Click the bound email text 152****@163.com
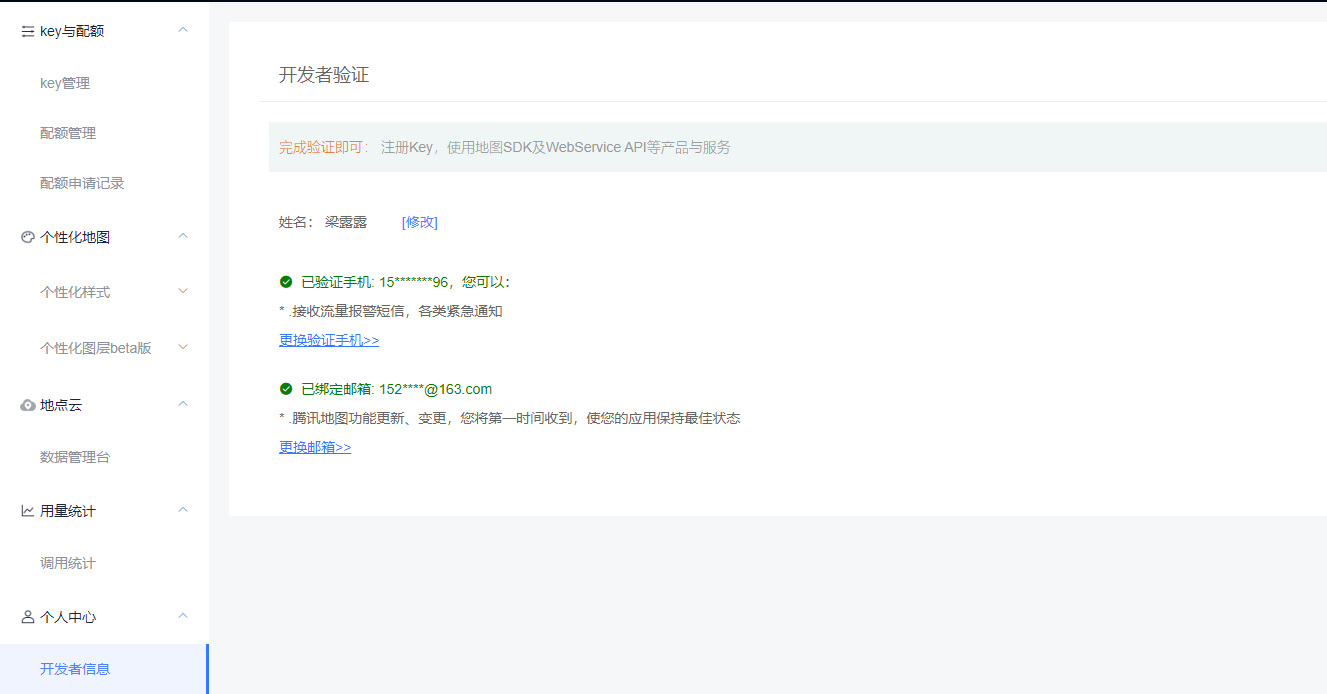Screen dimensions: 1327x694 coord(436,389)
